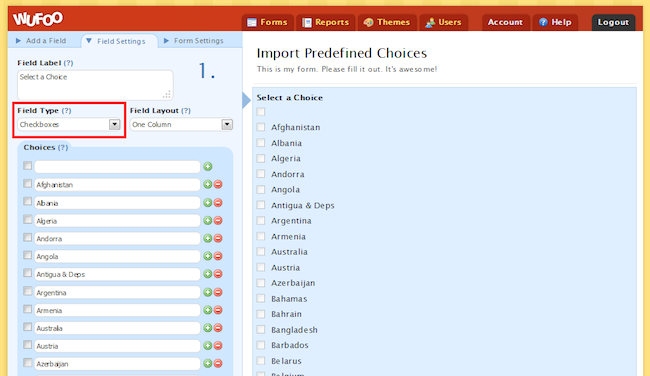This screenshot has width=650, height=376.
Task: Tick the Barbados checkbox in form preview
Action: [261, 345]
